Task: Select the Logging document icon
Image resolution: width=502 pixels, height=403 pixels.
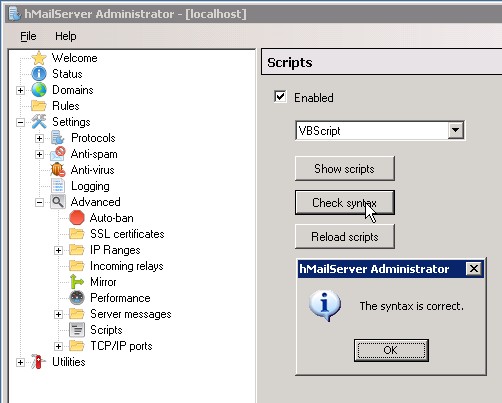Action: point(58,186)
